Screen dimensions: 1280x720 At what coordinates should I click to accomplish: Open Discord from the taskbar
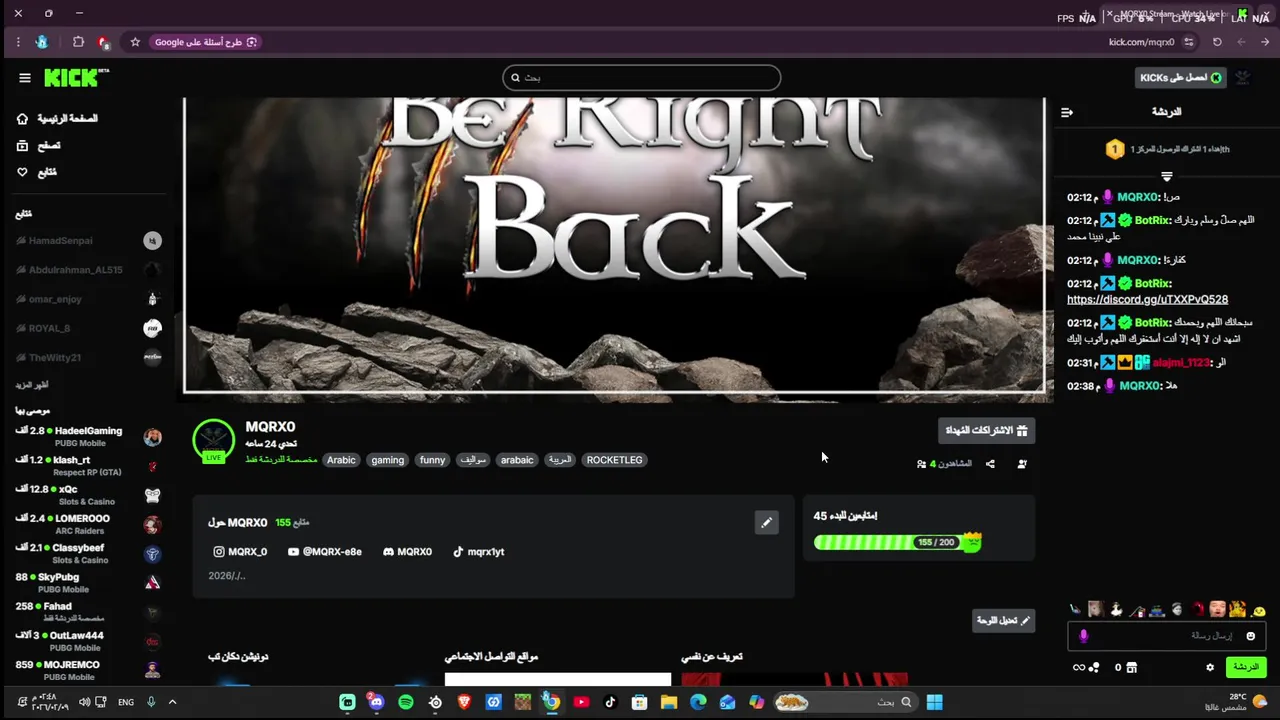[376, 702]
